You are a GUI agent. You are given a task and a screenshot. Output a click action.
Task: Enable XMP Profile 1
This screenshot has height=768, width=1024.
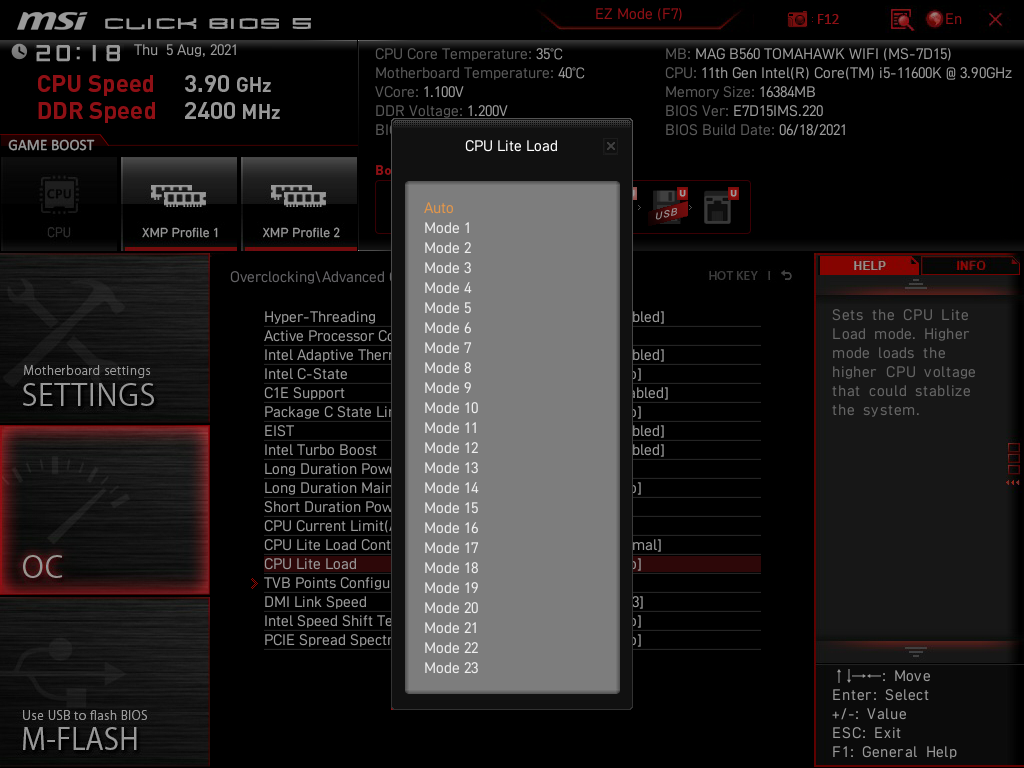coord(180,204)
